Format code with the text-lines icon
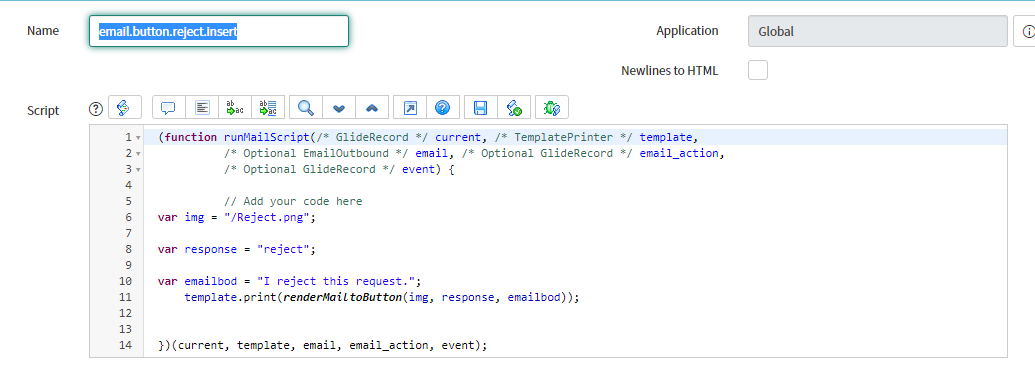This screenshot has height=379, width=1035. coord(203,108)
